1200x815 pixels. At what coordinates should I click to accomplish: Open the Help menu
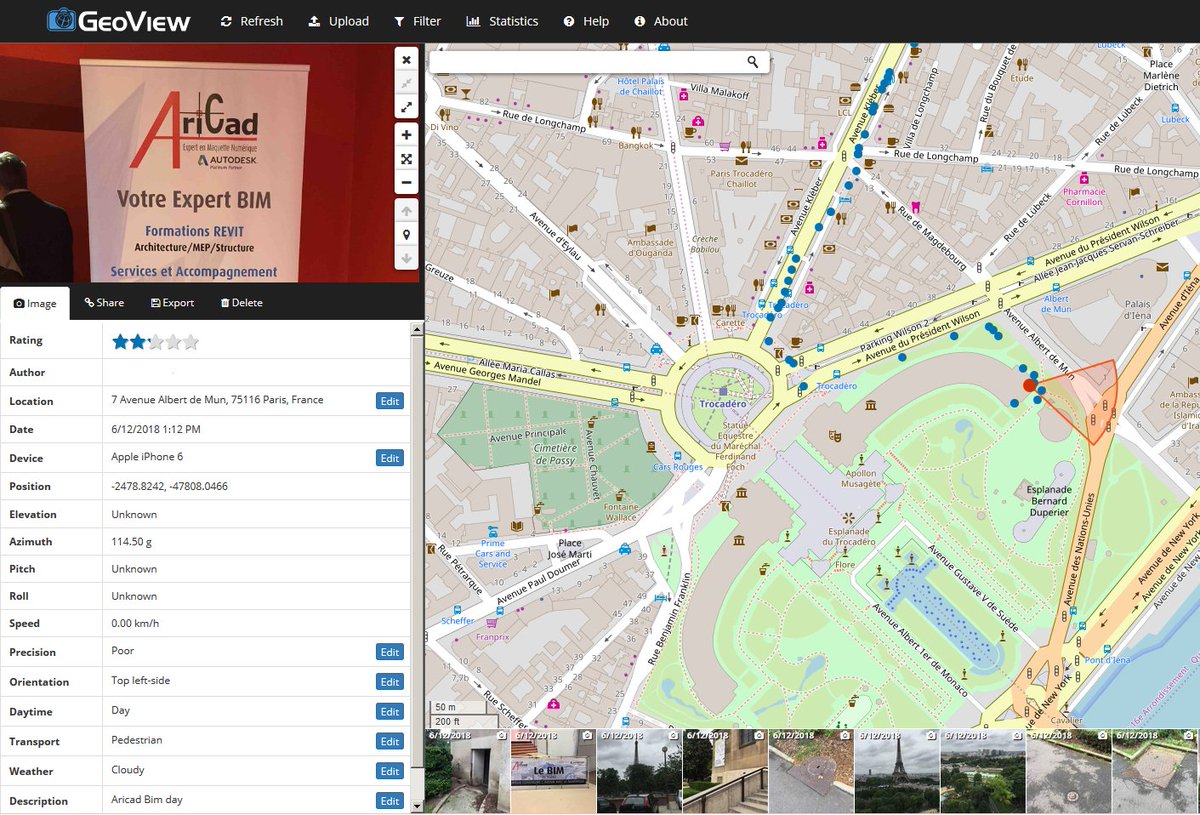586,21
